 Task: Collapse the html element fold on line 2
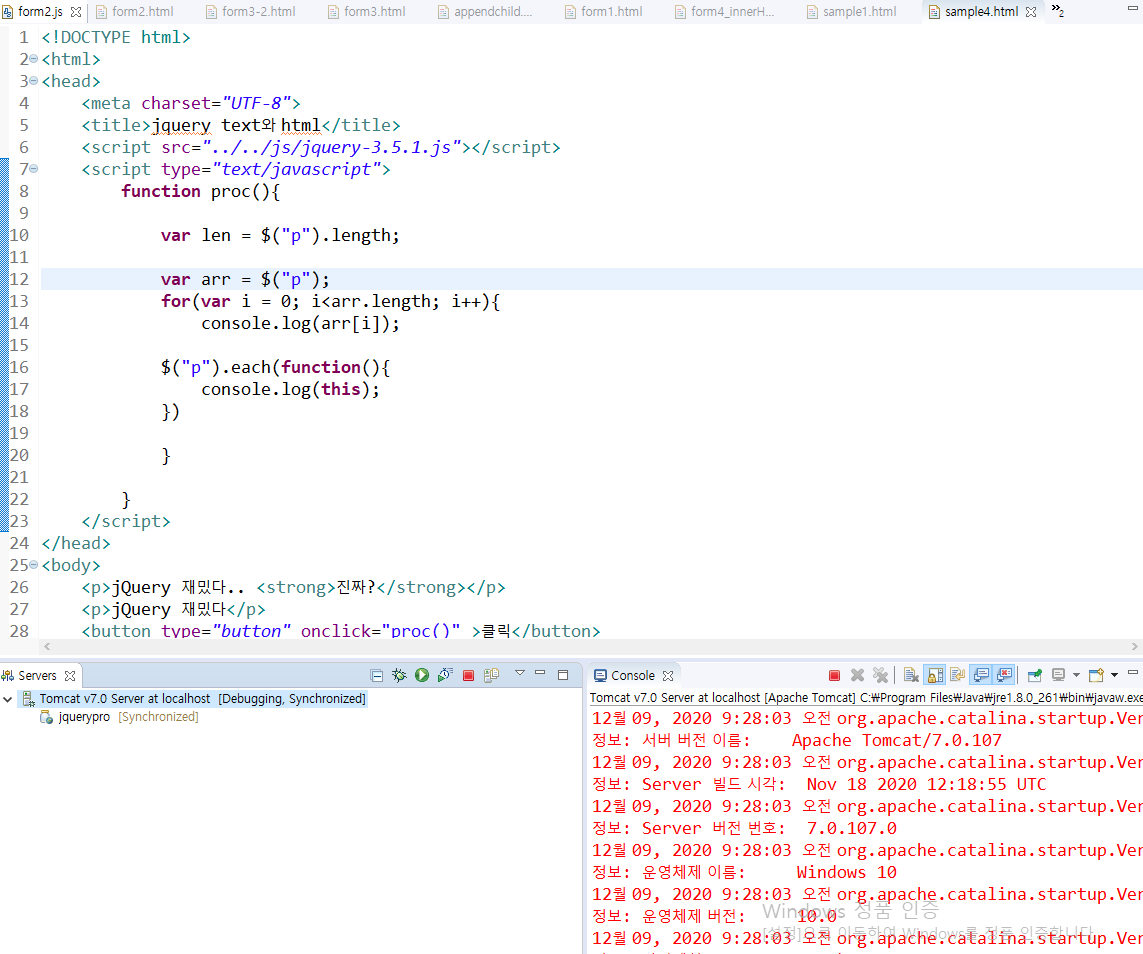(x=34, y=58)
